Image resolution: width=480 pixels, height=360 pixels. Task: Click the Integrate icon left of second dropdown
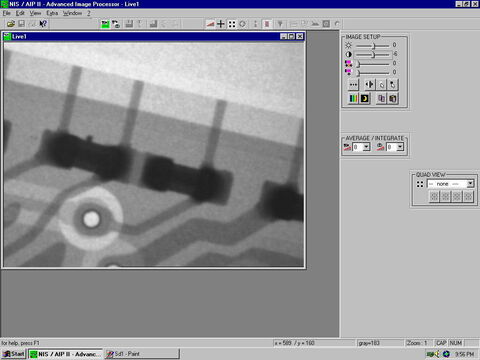coord(380,147)
